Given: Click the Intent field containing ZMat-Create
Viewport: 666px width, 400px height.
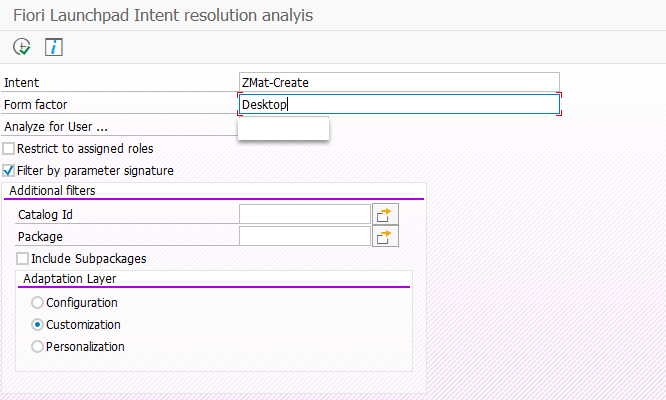Looking at the screenshot, I should (x=399, y=82).
